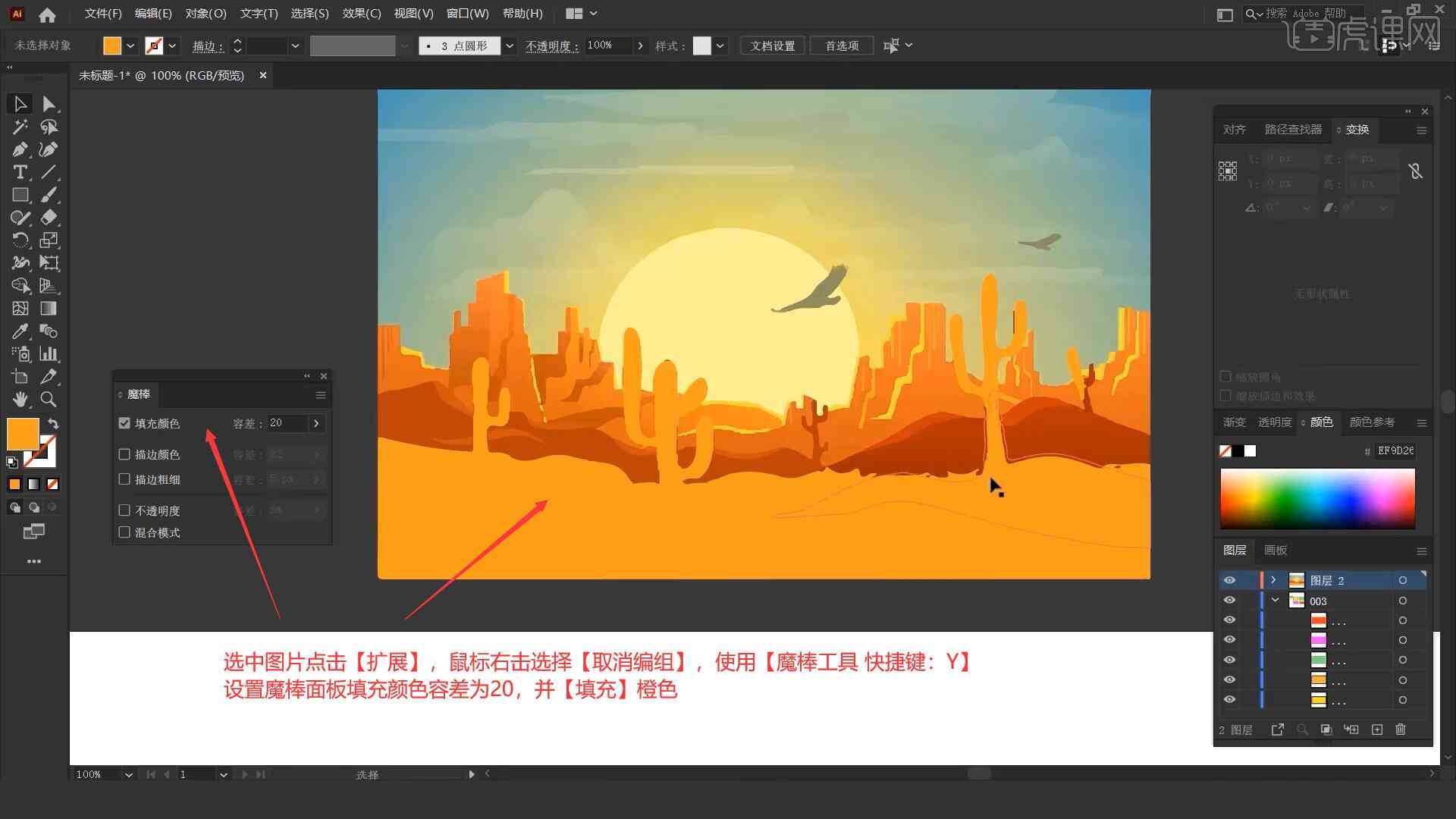
Task: Toggle layer visibility for 图层 2
Action: [x=1229, y=580]
